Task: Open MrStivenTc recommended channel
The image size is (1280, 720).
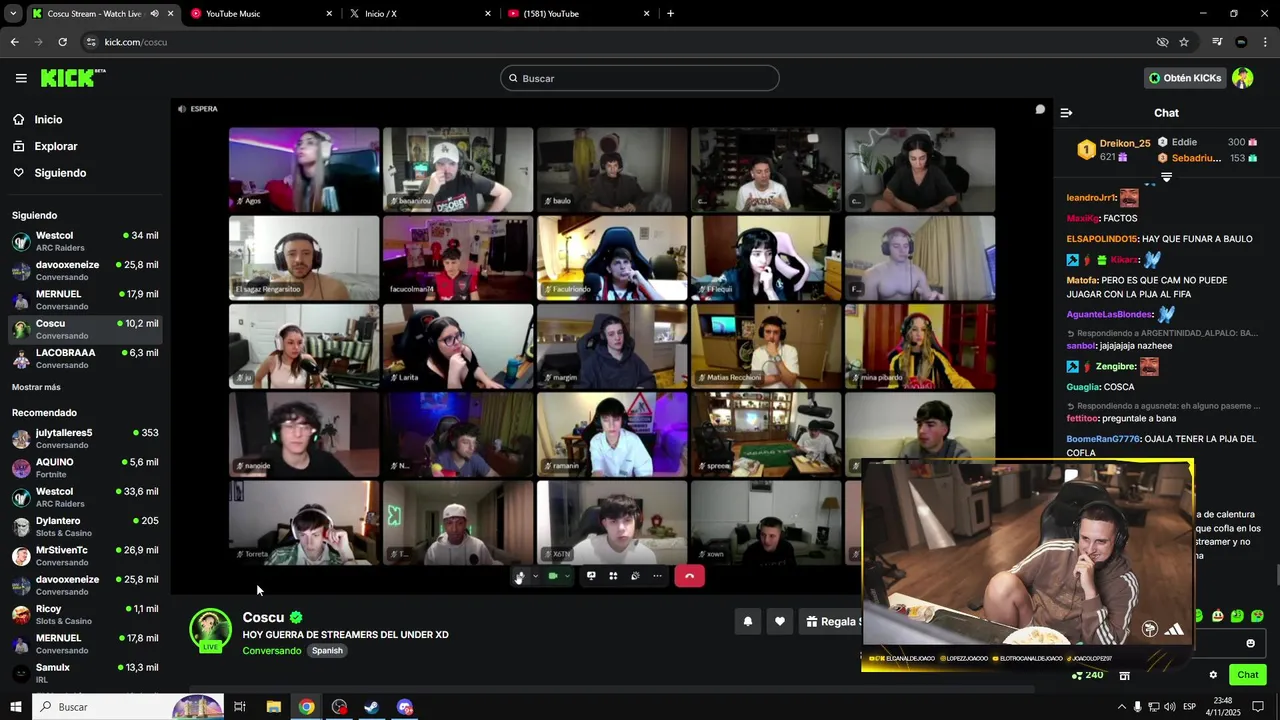Action: point(85,556)
